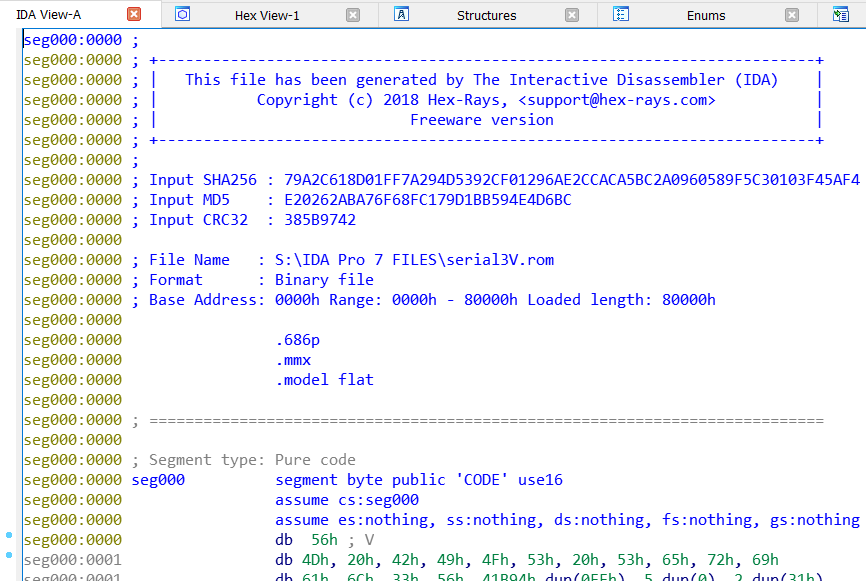This screenshot has height=581, width=866.
Task: Click the 'db 56h ; V' instruction
Action: [x=325, y=540]
